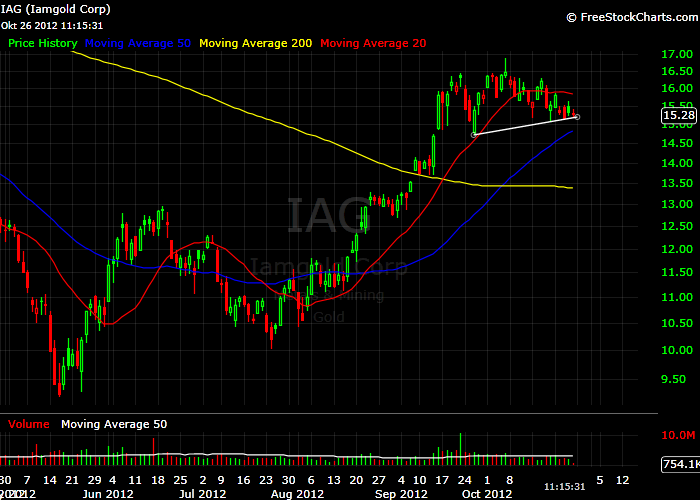Click the white support trendline
Viewport: 700px width, 500px height.
pos(525,126)
